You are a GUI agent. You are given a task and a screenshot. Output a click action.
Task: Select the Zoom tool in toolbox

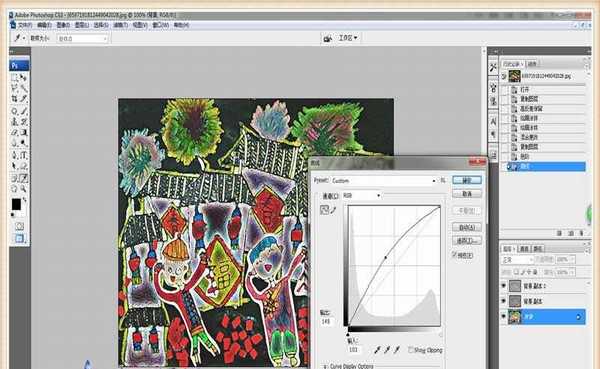(x=23, y=189)
